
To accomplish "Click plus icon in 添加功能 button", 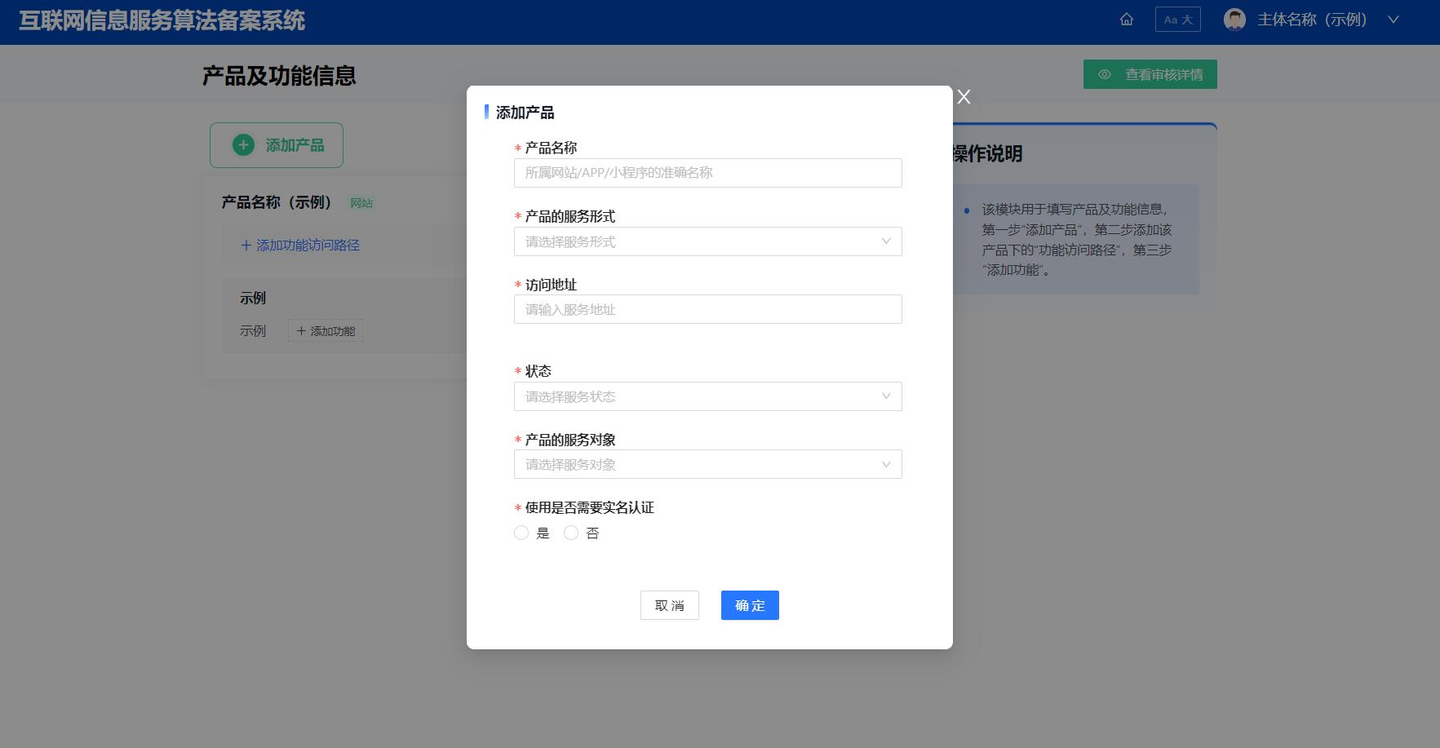I will click(x=301, y=331).
